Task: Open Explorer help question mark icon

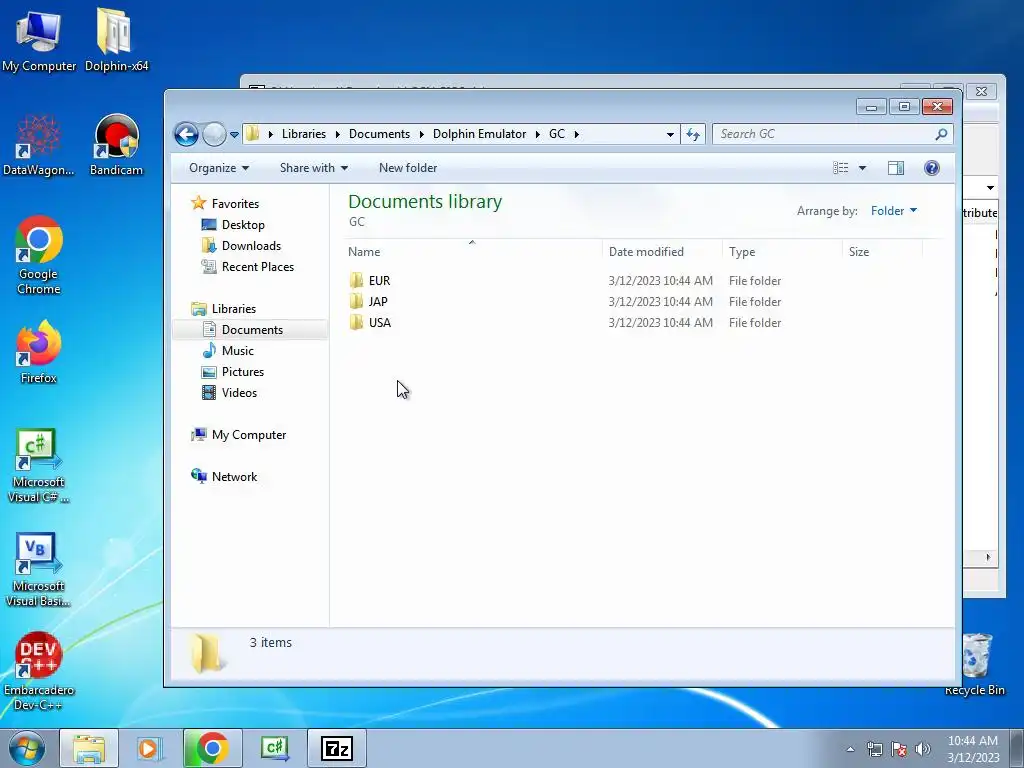Action: coord(932,168)
